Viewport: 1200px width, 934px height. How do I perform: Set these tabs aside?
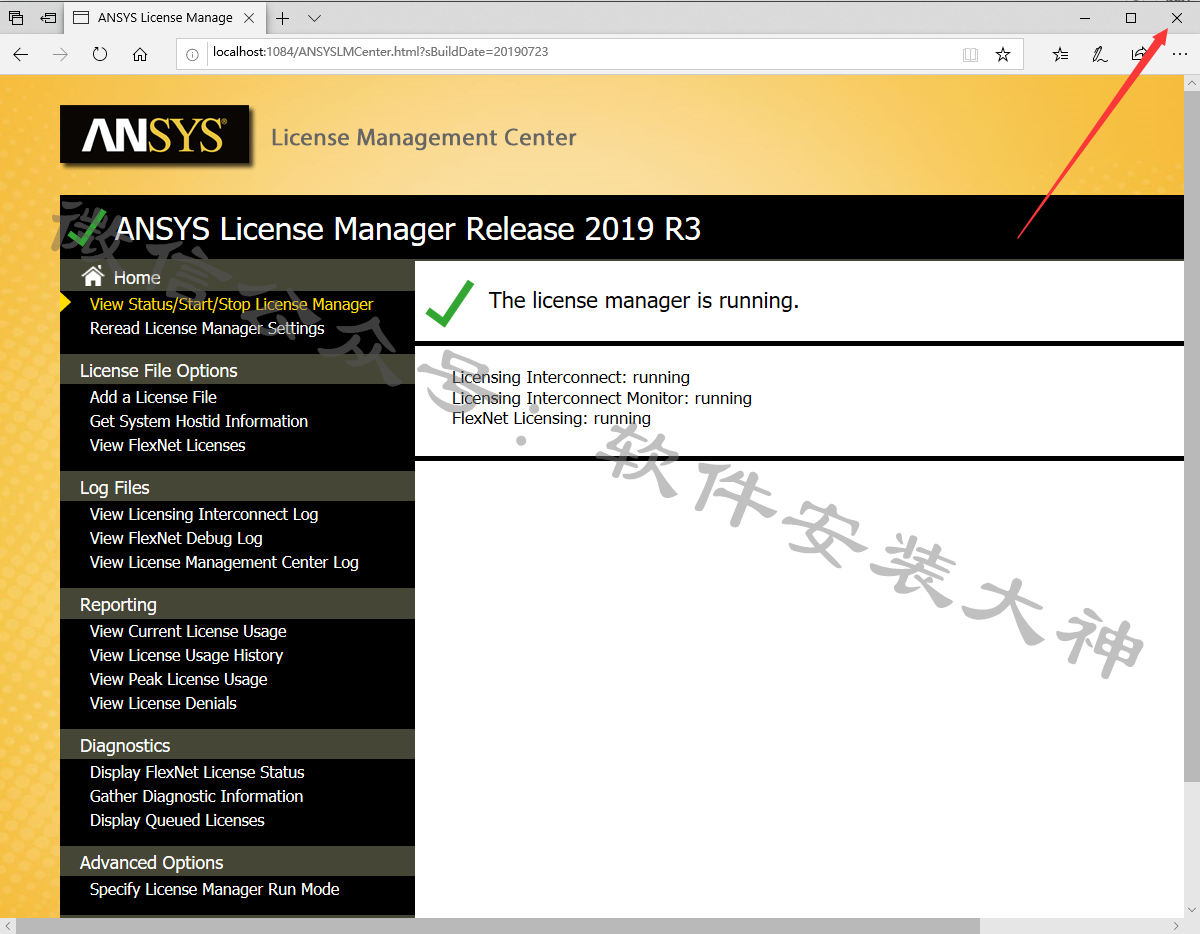pos(48,18)
